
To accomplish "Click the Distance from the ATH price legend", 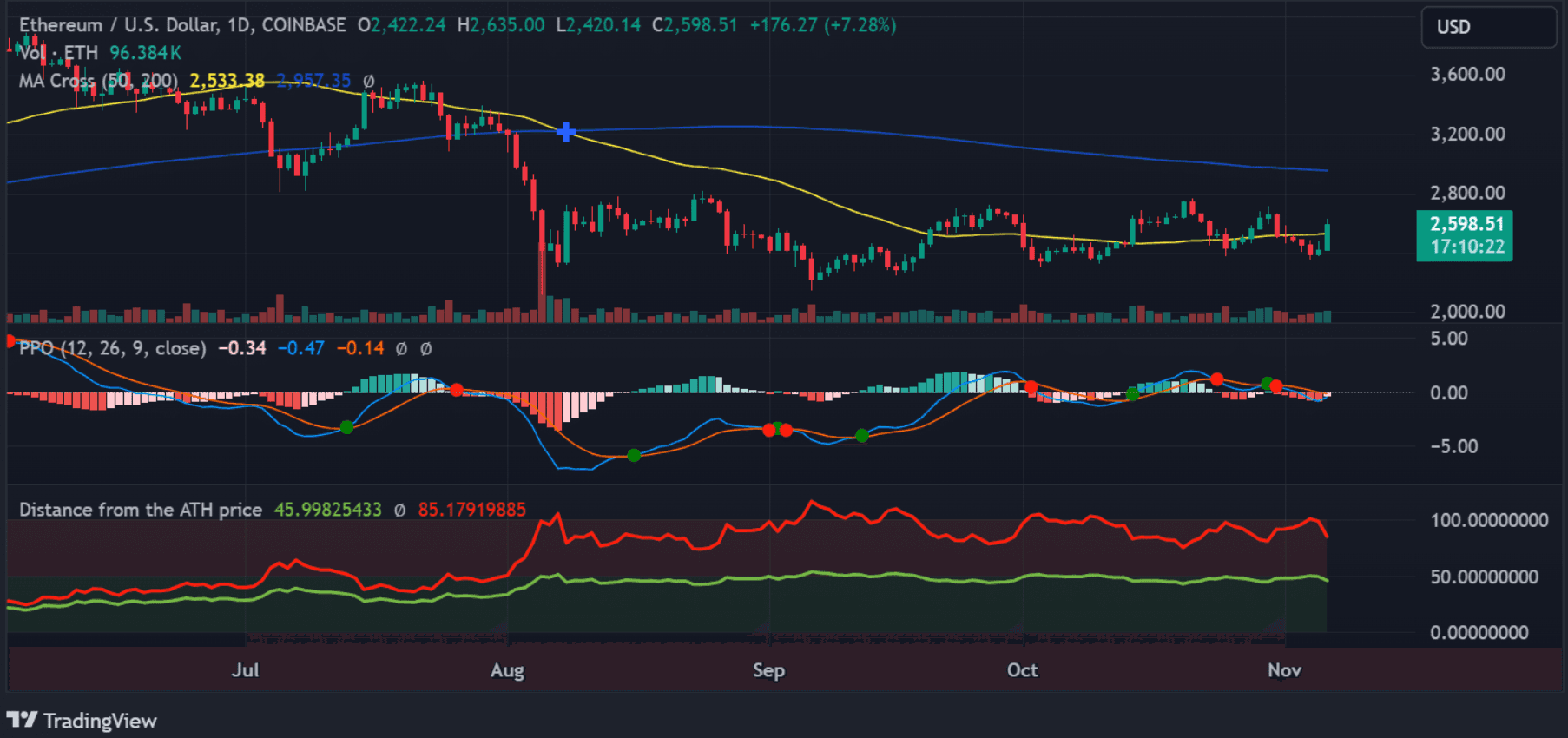I will coord(141,510).
